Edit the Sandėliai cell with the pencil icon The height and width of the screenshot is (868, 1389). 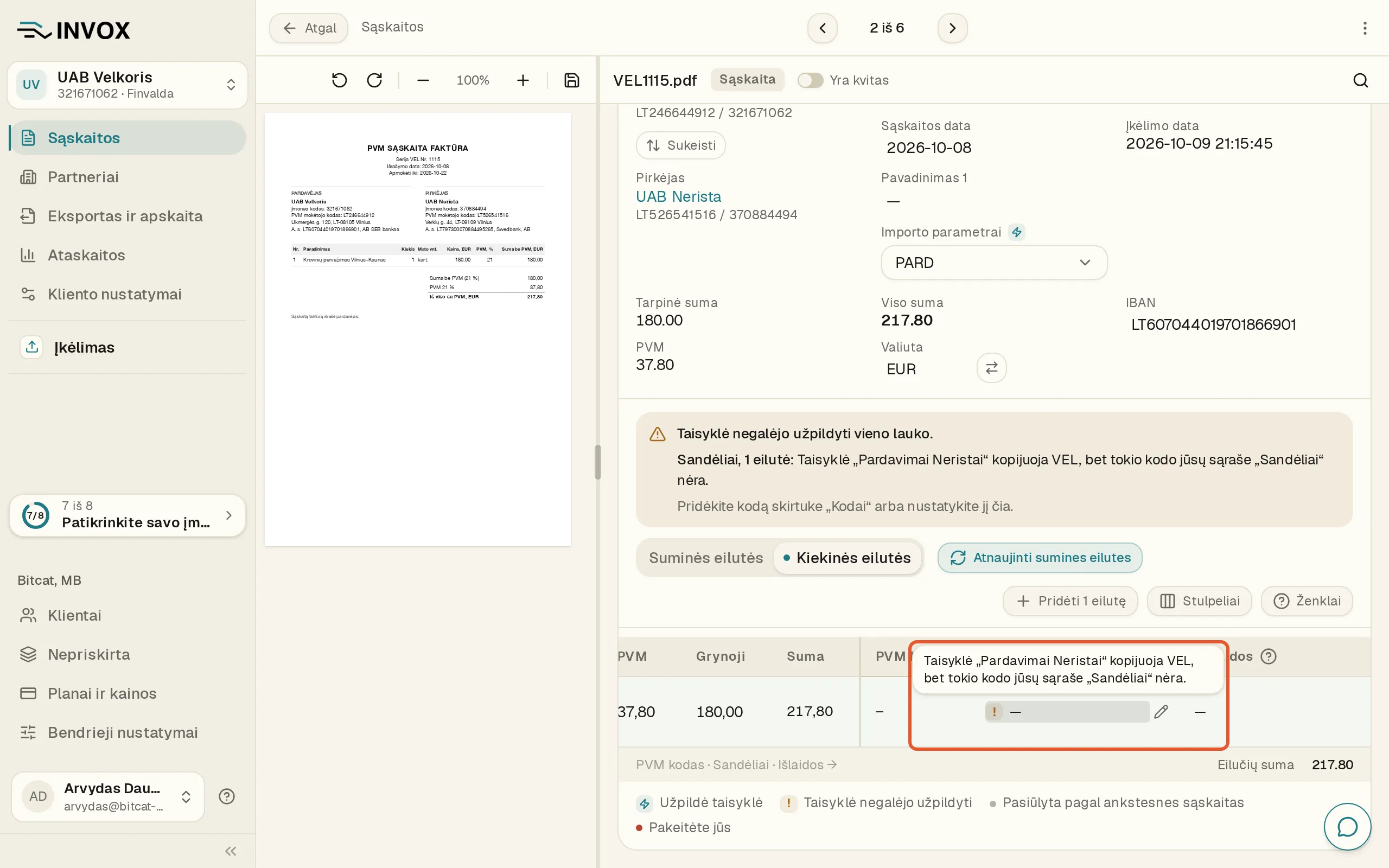[x=1161, y=712]
